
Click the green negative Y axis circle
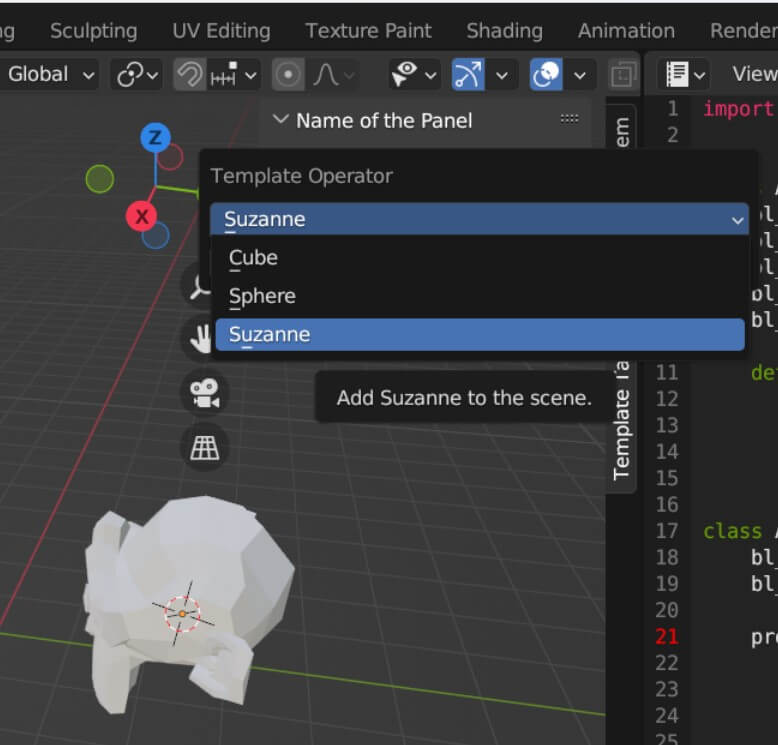tap(100, 179)
